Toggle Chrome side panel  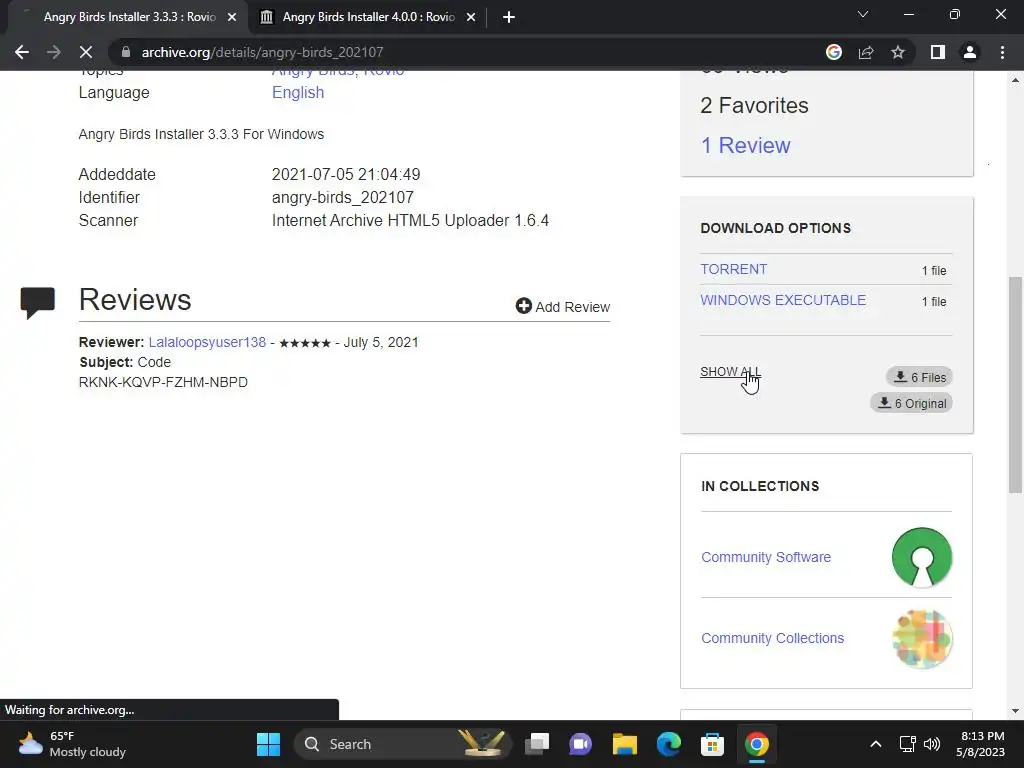[938, 52]
